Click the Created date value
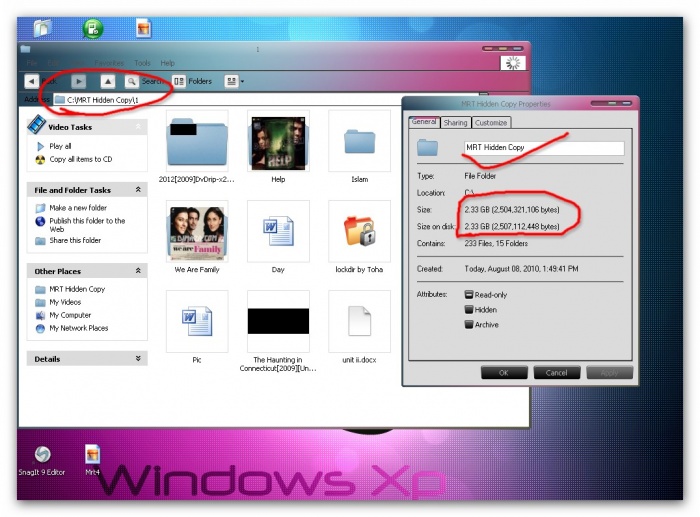This screenshot has height=517, width=700. pos(521,269)
